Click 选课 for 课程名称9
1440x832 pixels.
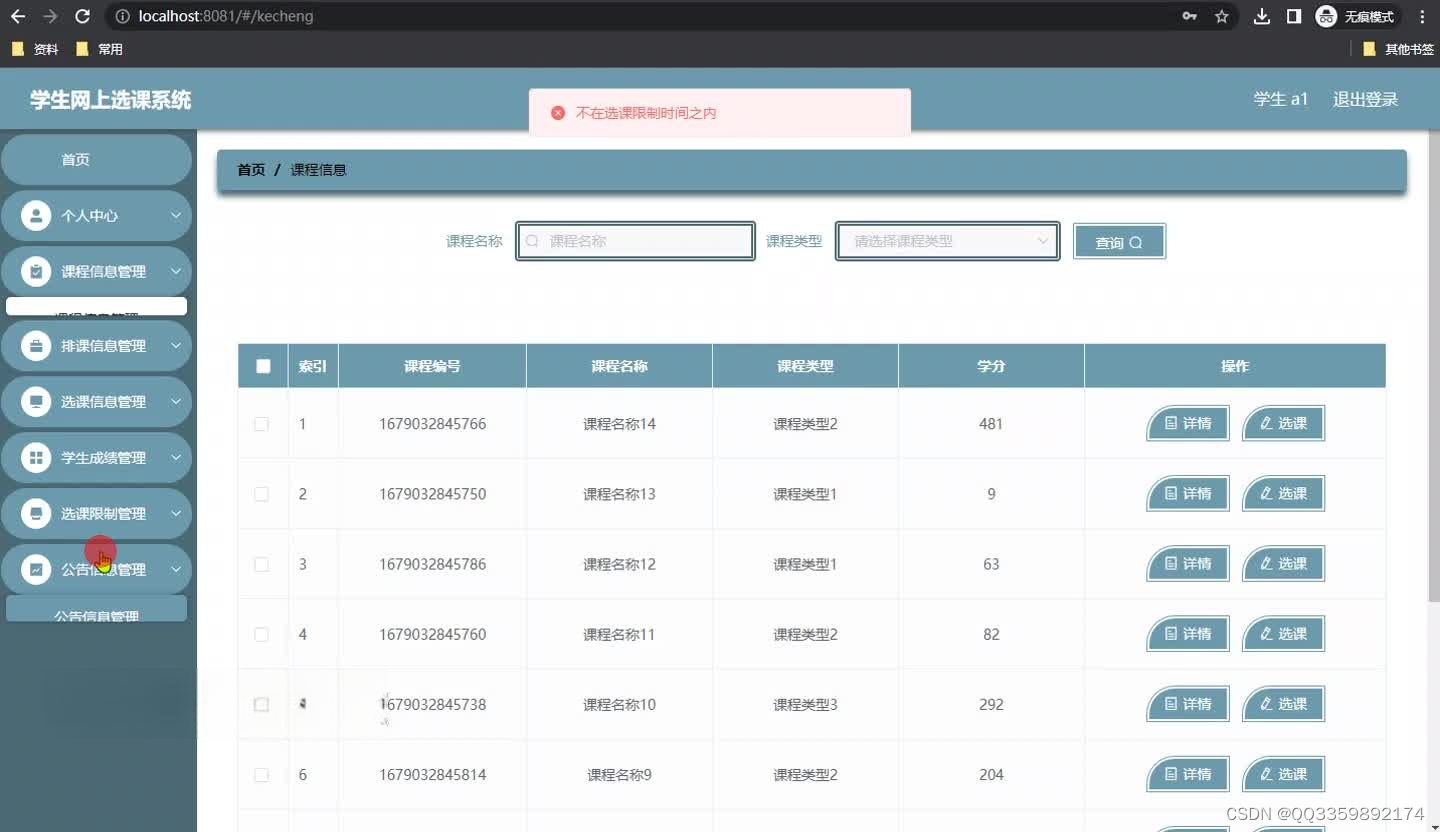[x=1283, y=774]
